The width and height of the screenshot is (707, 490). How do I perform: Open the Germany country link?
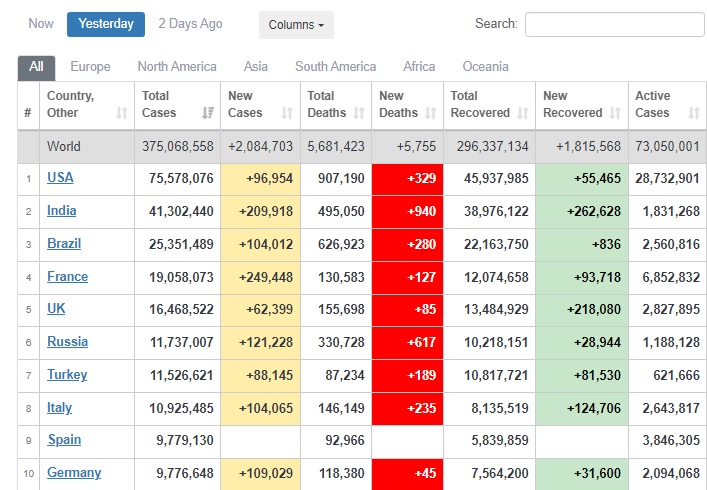pyautogui.click(x=74, y=473)
